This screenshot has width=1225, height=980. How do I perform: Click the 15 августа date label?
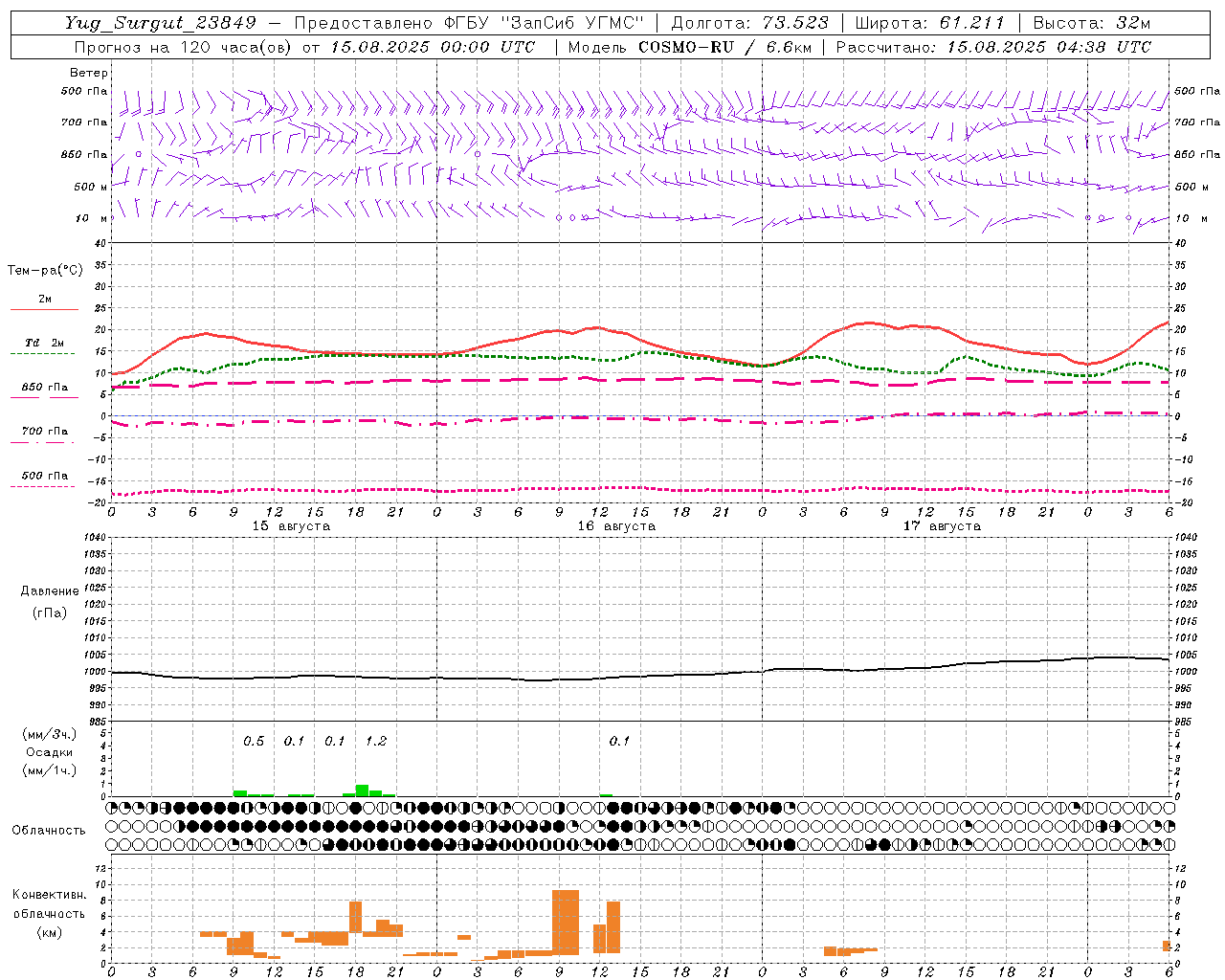click(291, 526)
